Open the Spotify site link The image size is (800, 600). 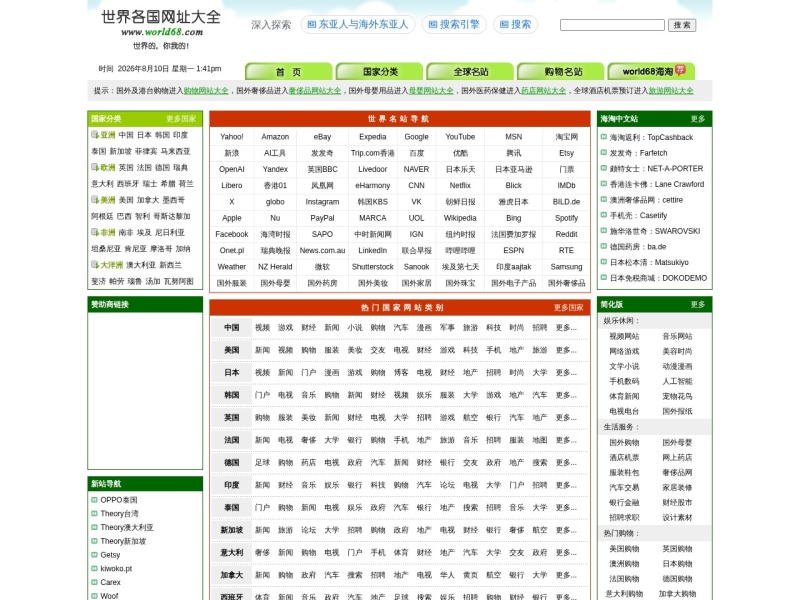click(566, 218)
